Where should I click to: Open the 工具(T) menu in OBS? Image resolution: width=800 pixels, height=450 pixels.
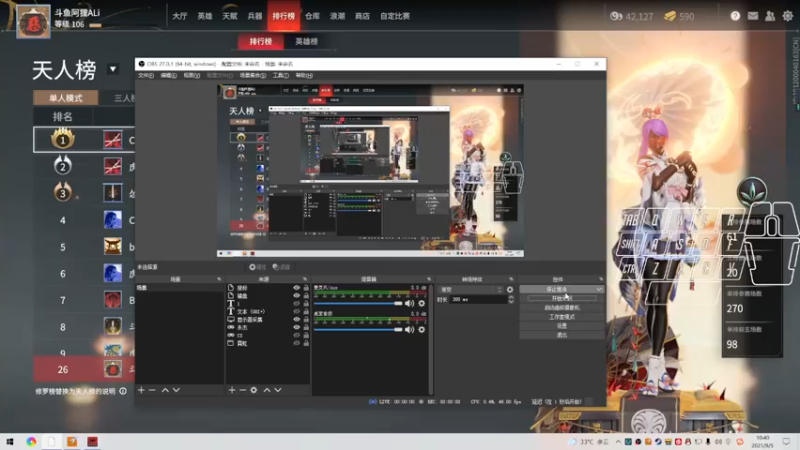[x=280, y=76]
